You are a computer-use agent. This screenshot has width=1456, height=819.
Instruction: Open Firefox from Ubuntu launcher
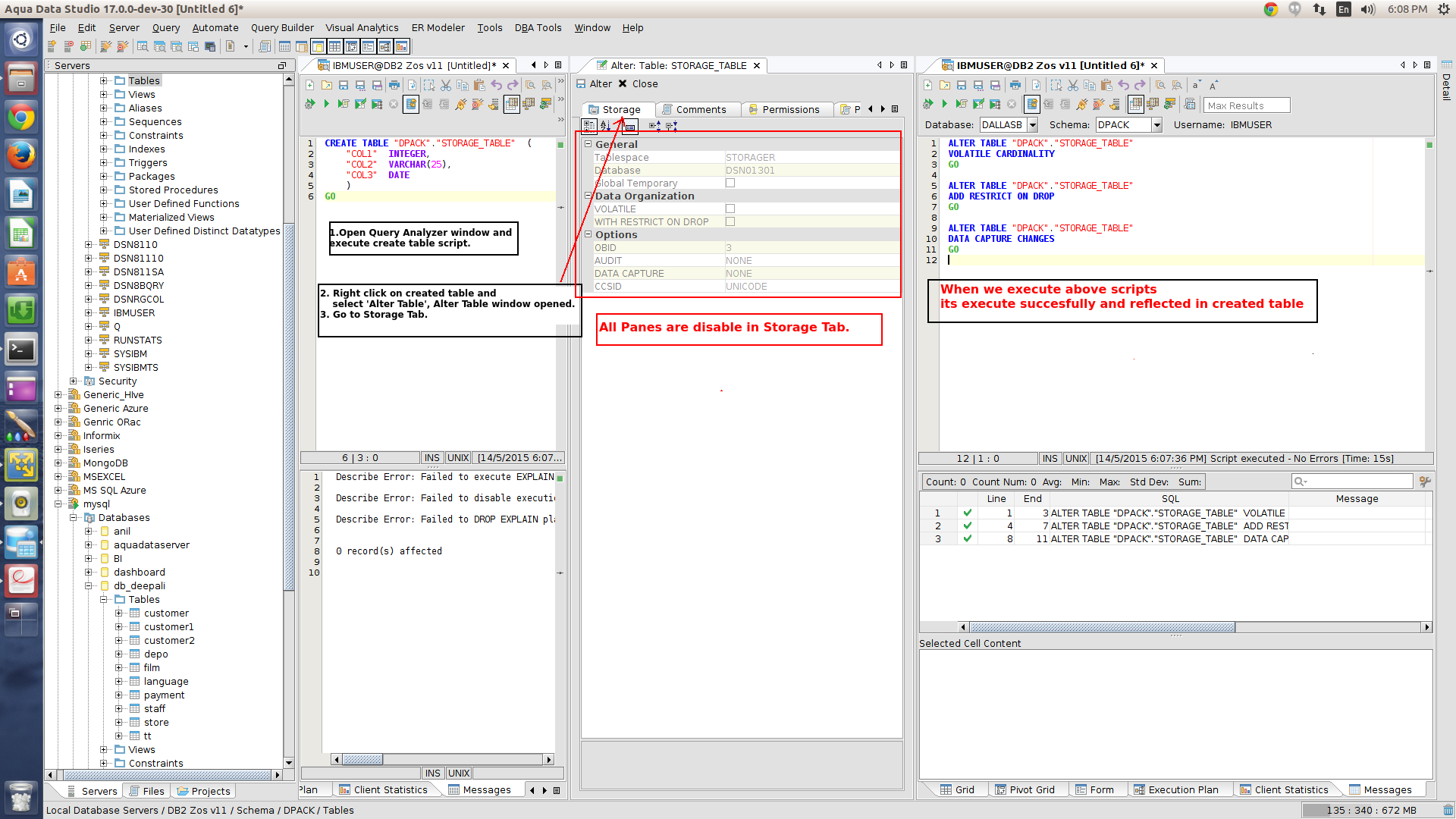click(21, 155)
